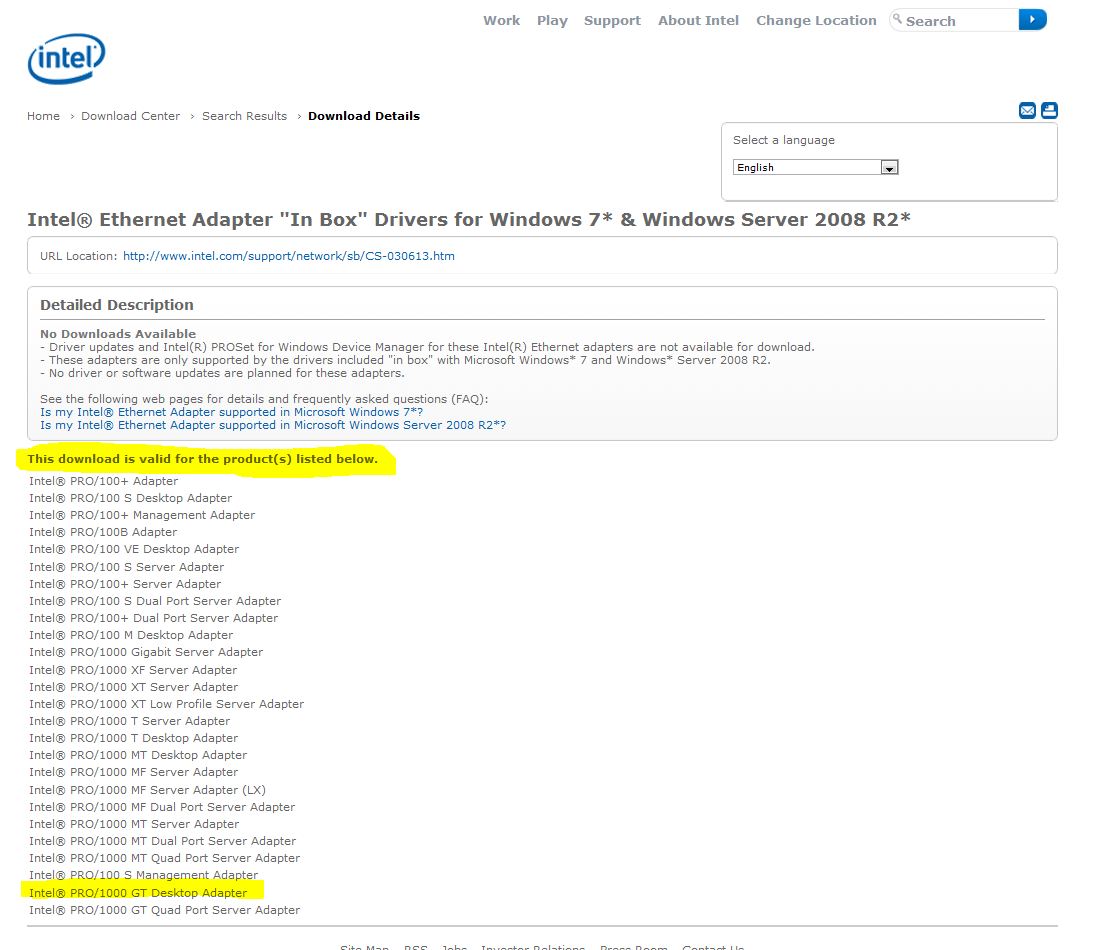The height and width of the screenshot is (950, 1103).
Task: Click the Intel logo
Action: [x=66, y=59]
